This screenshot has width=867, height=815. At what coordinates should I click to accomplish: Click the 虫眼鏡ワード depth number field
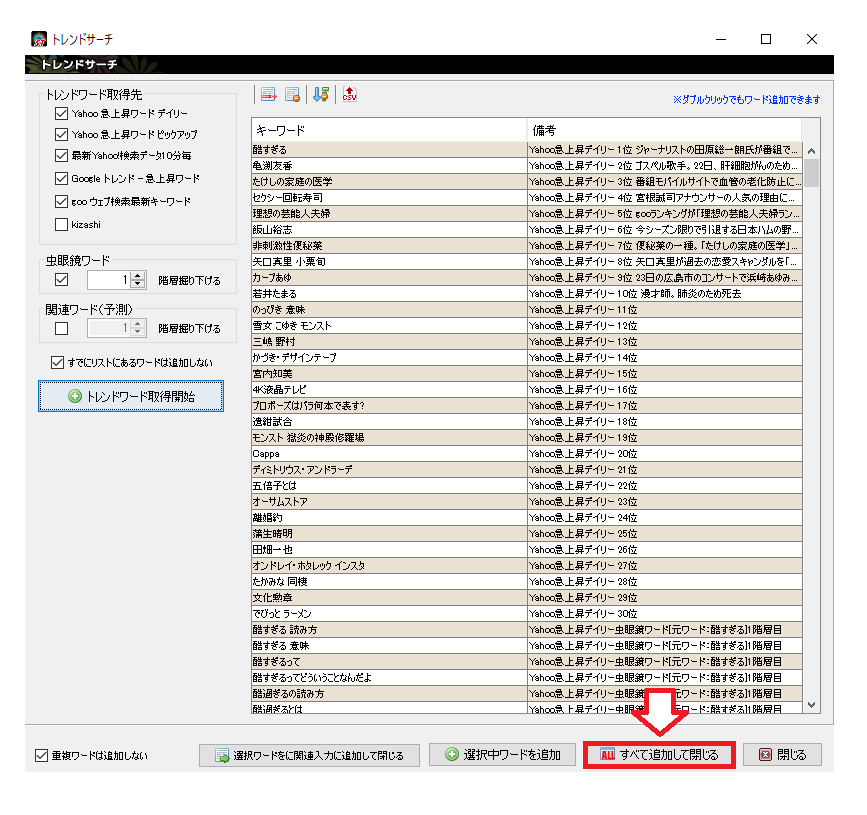pos(109,280)
